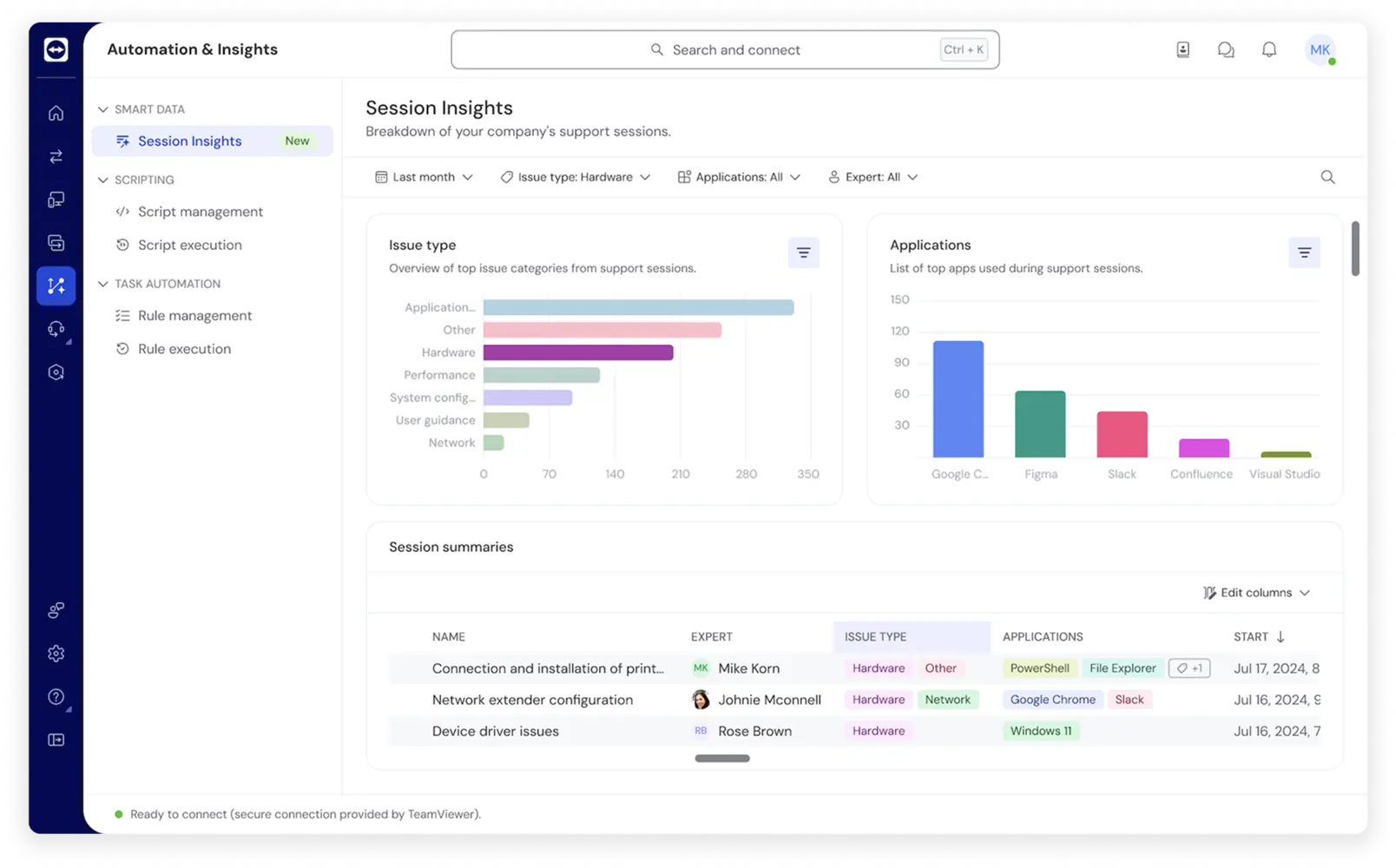Open the chat bubble icon

click(1226, 49)
